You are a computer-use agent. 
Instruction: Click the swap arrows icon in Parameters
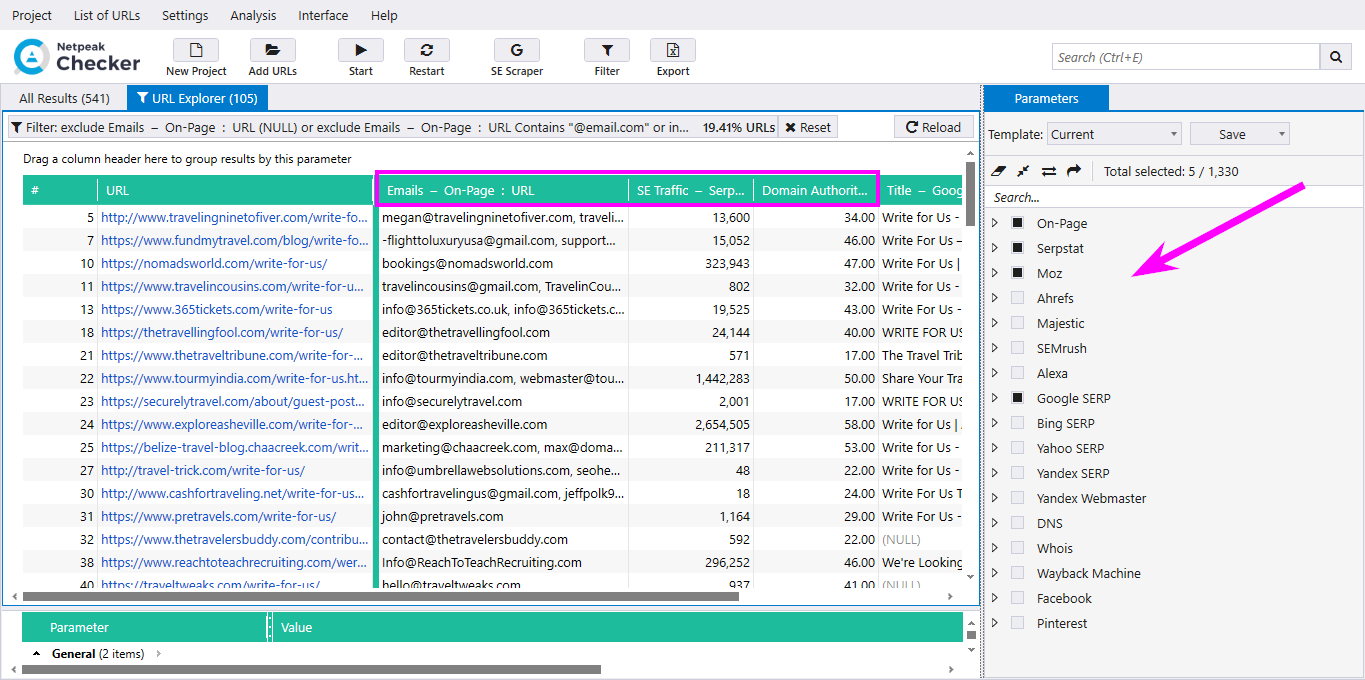click(x=1049, y=171)
